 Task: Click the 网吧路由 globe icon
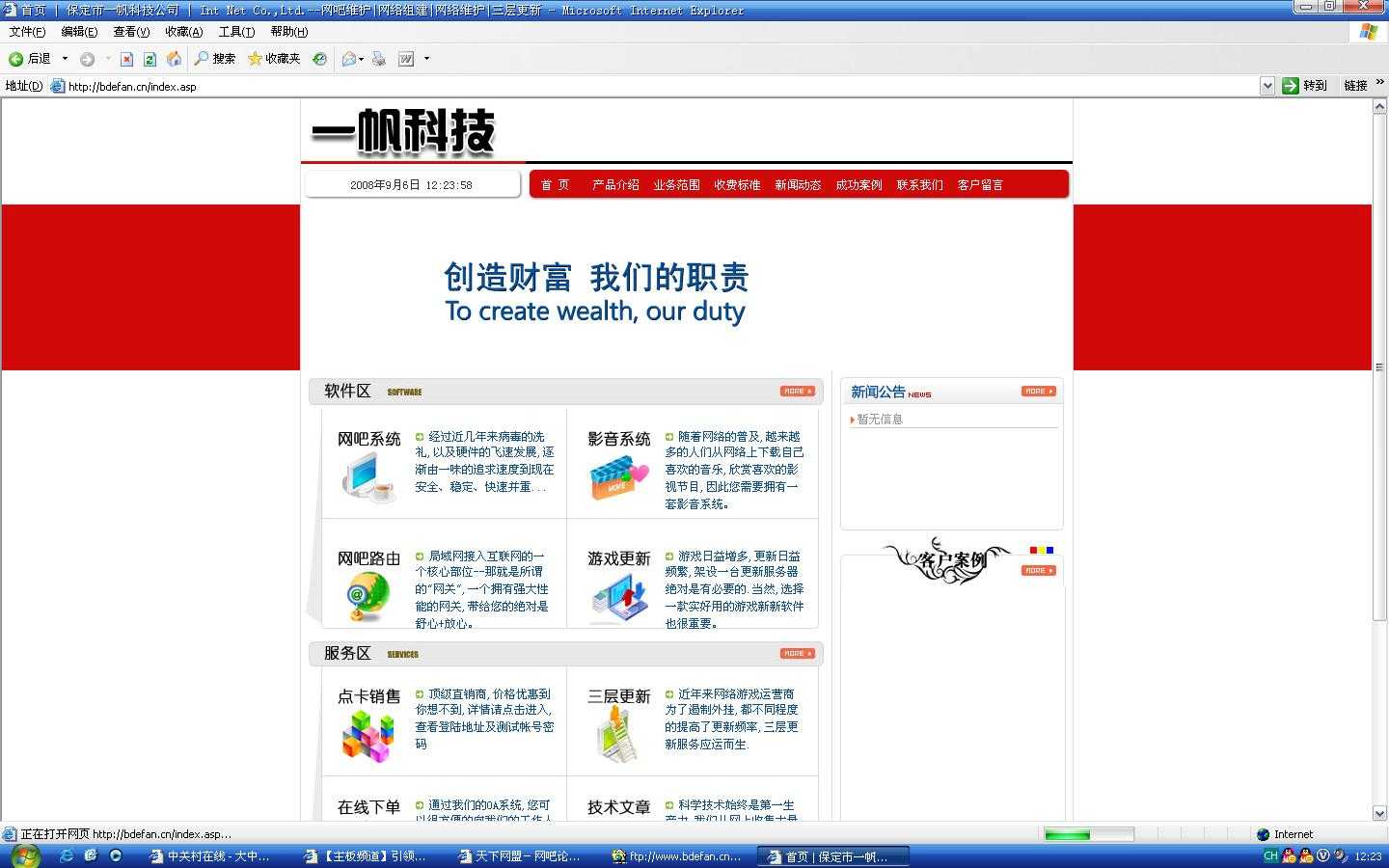click(x=368, y=597)
